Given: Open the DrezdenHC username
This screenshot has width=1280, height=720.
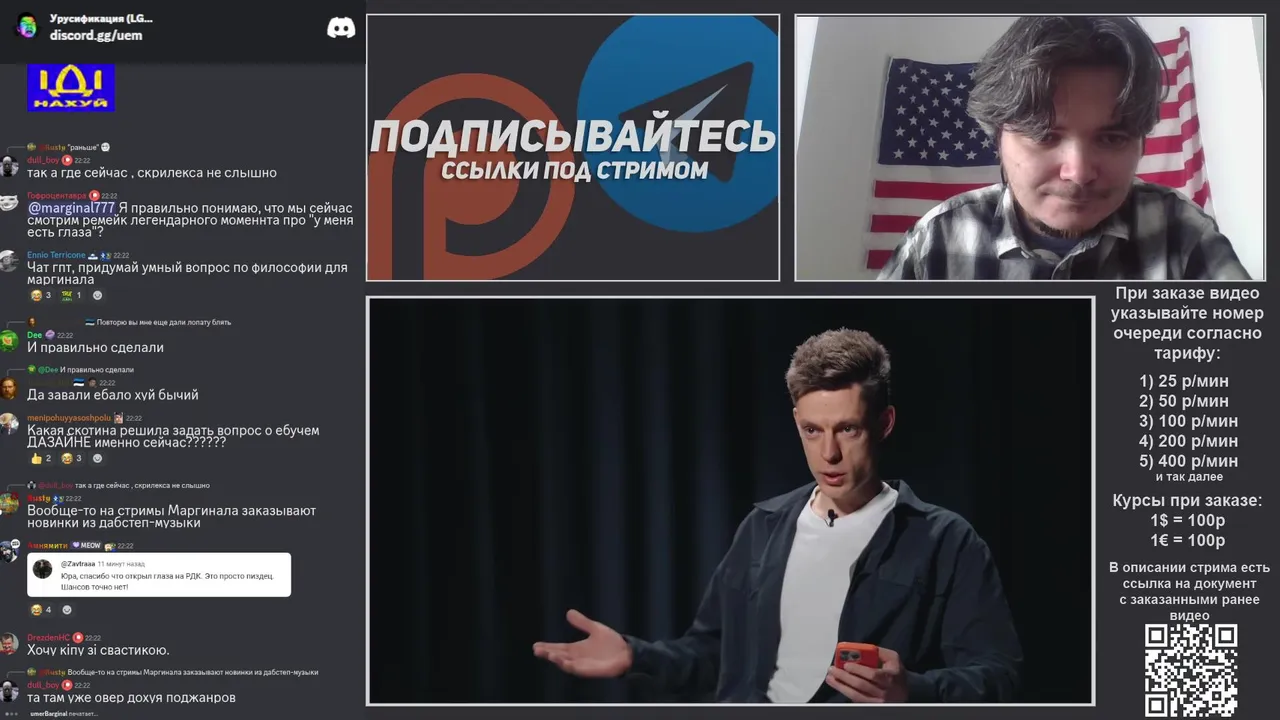Looking at the screenshot, I should click(48, 637).
